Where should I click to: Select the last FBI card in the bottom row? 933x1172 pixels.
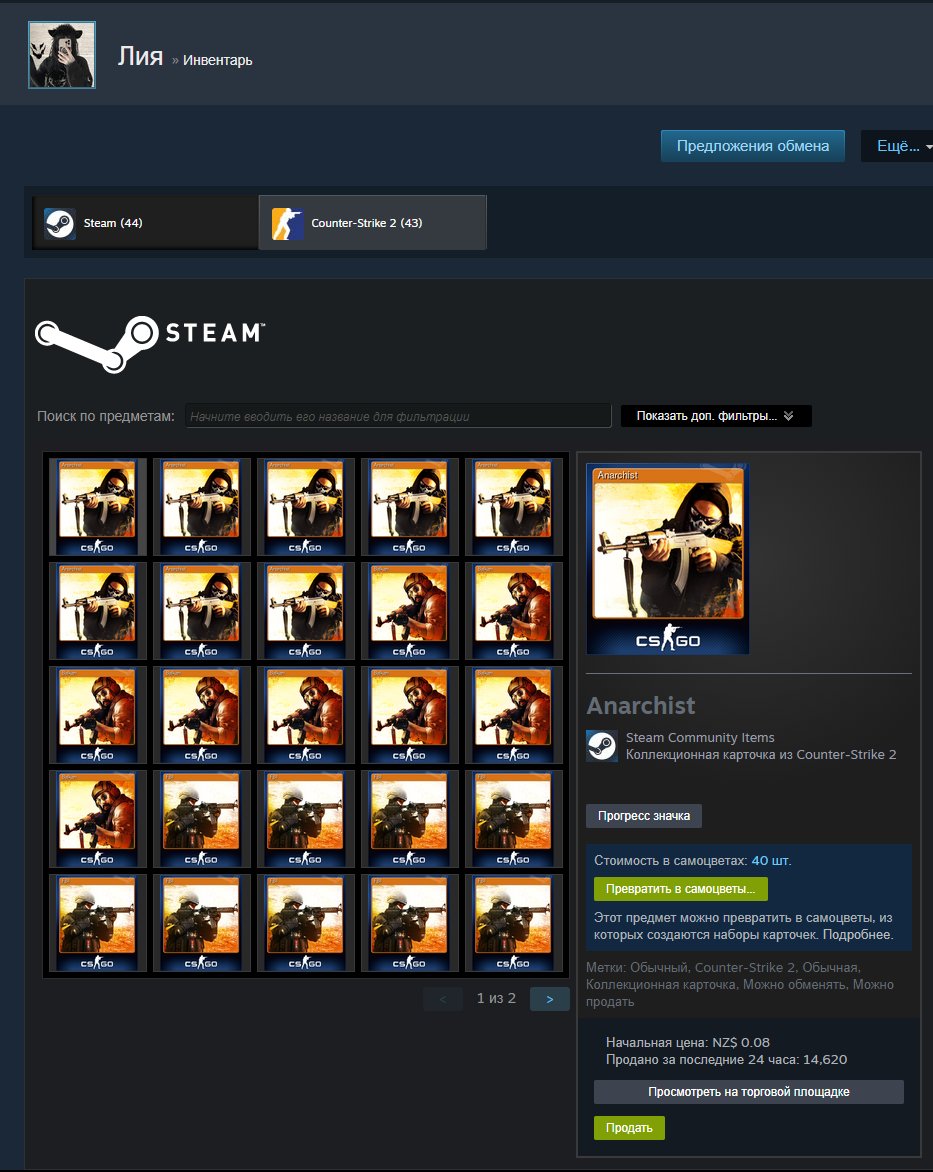pos(513,922)
